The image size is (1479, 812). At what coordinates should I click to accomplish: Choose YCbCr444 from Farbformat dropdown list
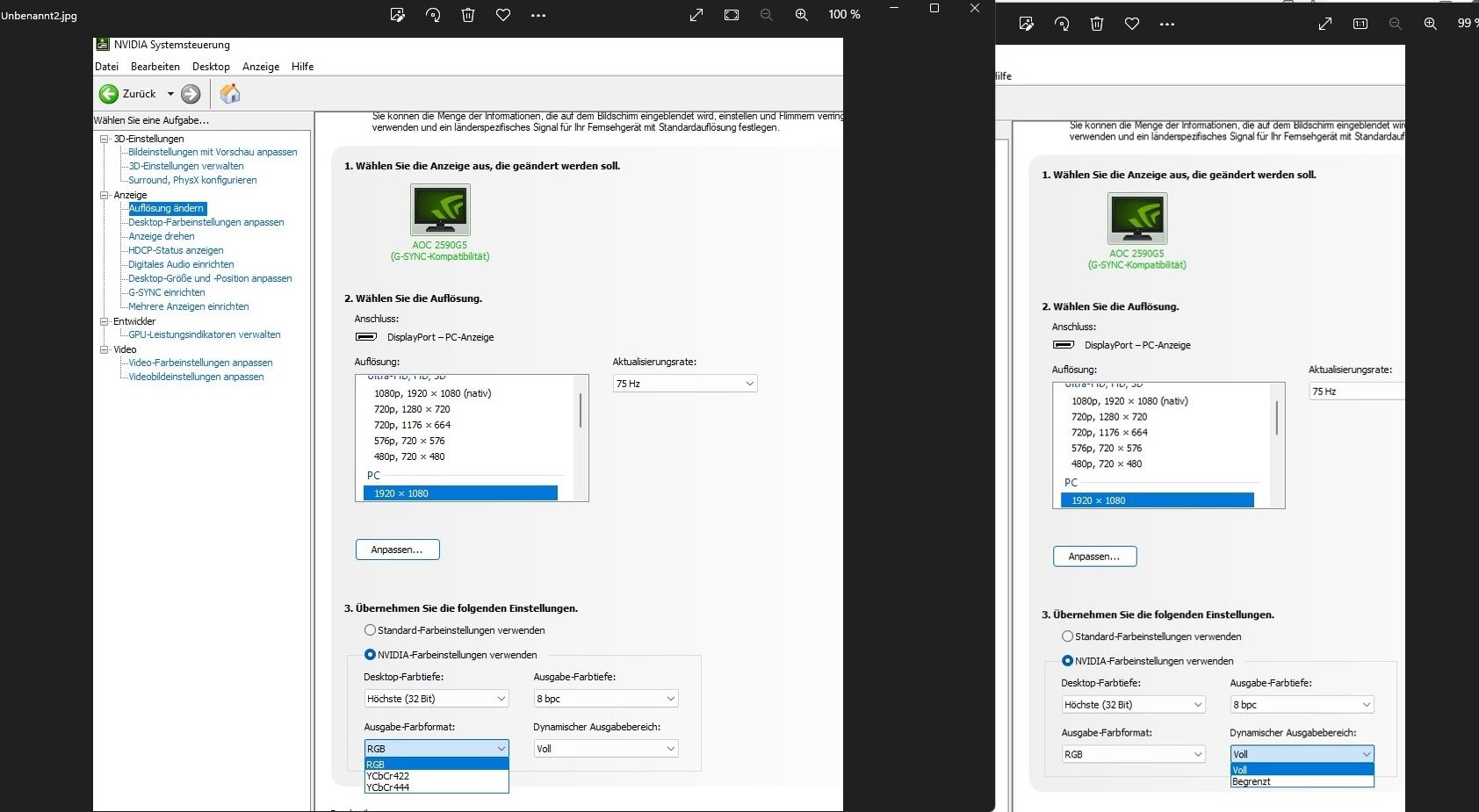click(436, 787)
